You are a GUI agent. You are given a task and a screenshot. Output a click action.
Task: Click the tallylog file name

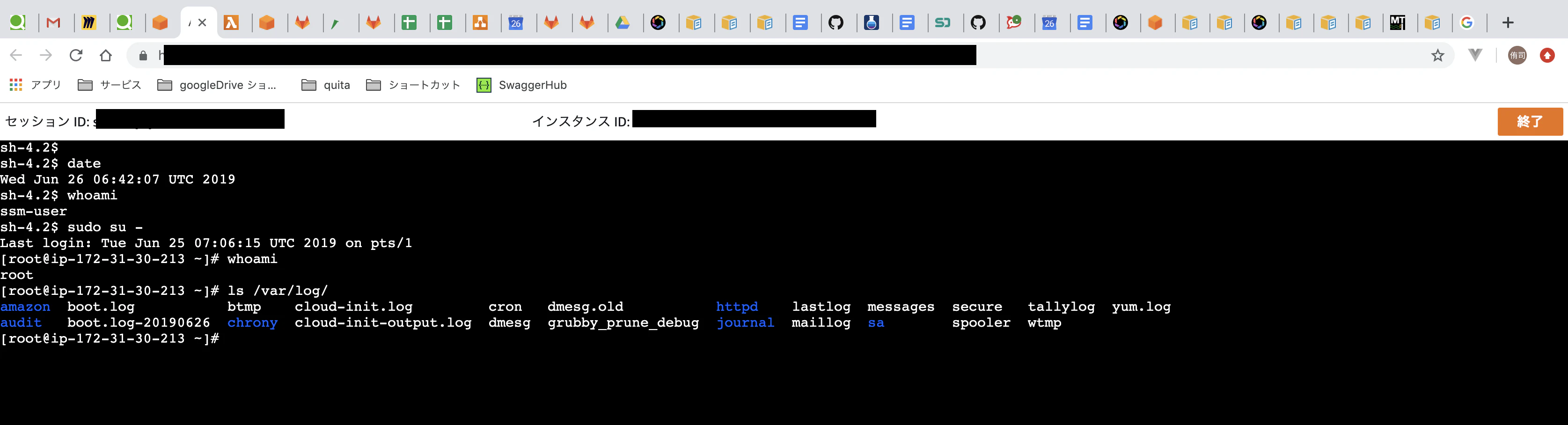pos(1062,306)
